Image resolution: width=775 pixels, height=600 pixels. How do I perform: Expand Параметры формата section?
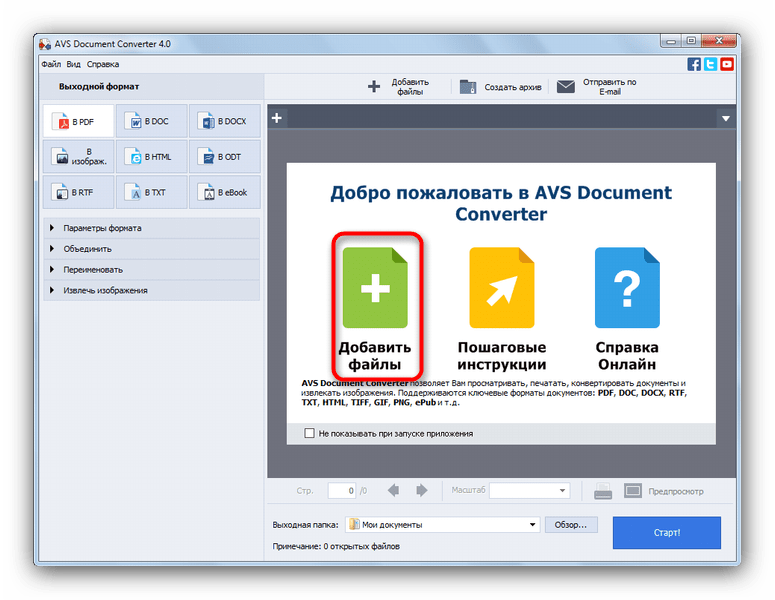(x=102, y=228)
